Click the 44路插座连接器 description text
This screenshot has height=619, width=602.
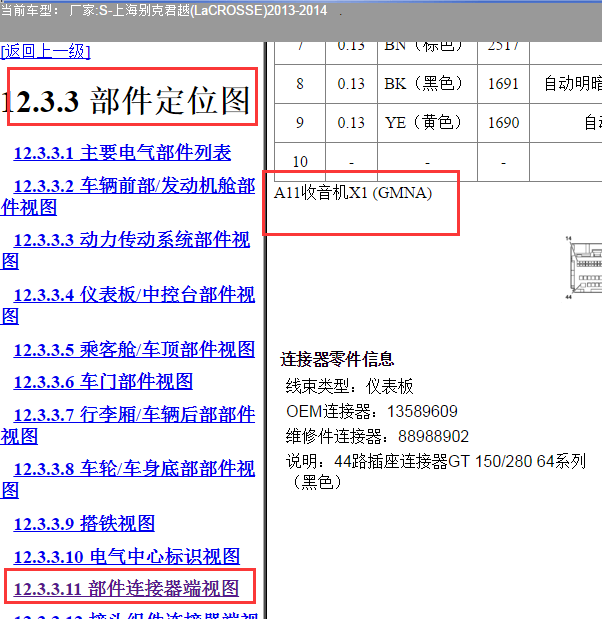436,471
